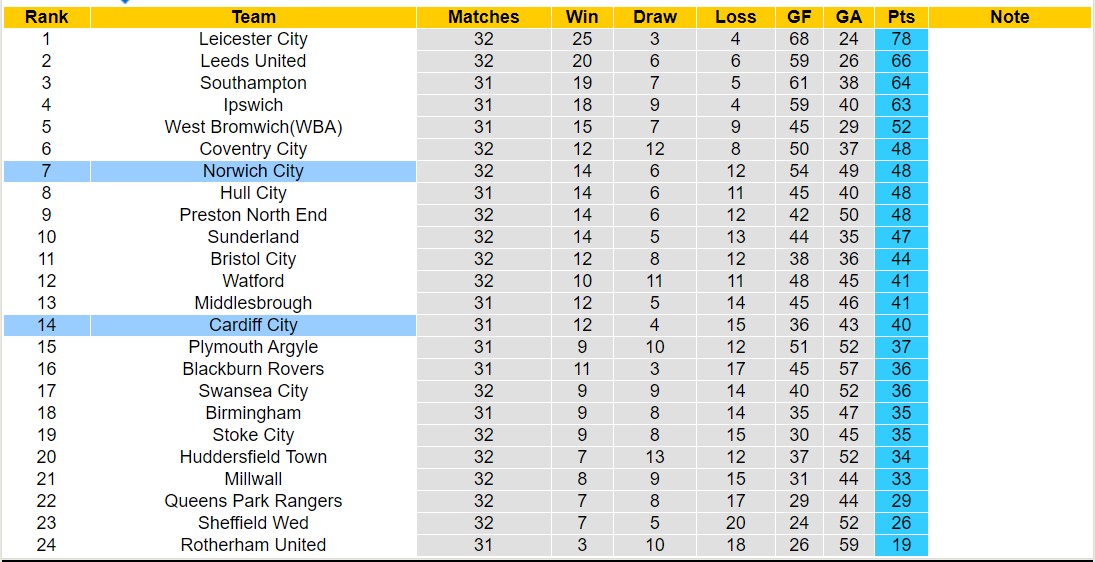1095x562 pixels.
Task: Open the highlighted Norwich City row
Action: pos(253,171)
